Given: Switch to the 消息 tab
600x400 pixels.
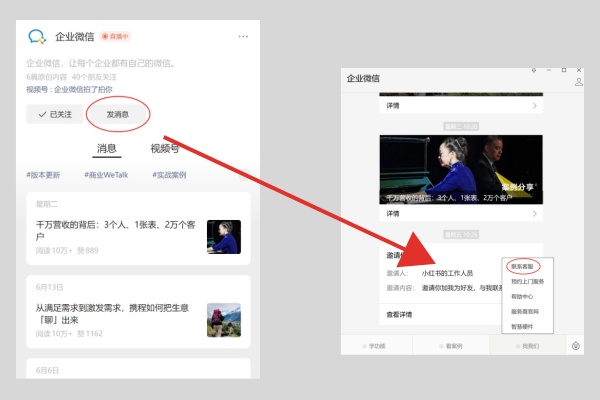Looking at the screenshot, I should [107, 149].
